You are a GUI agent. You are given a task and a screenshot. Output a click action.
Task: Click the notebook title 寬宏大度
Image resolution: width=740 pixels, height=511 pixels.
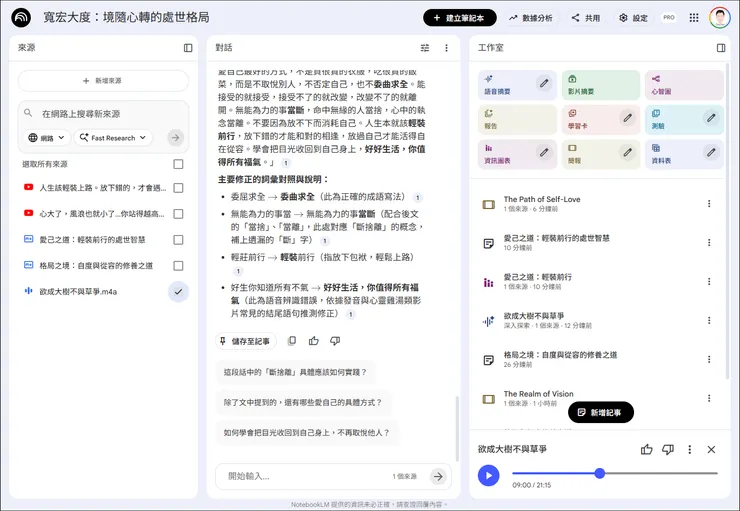pos(126,17)
